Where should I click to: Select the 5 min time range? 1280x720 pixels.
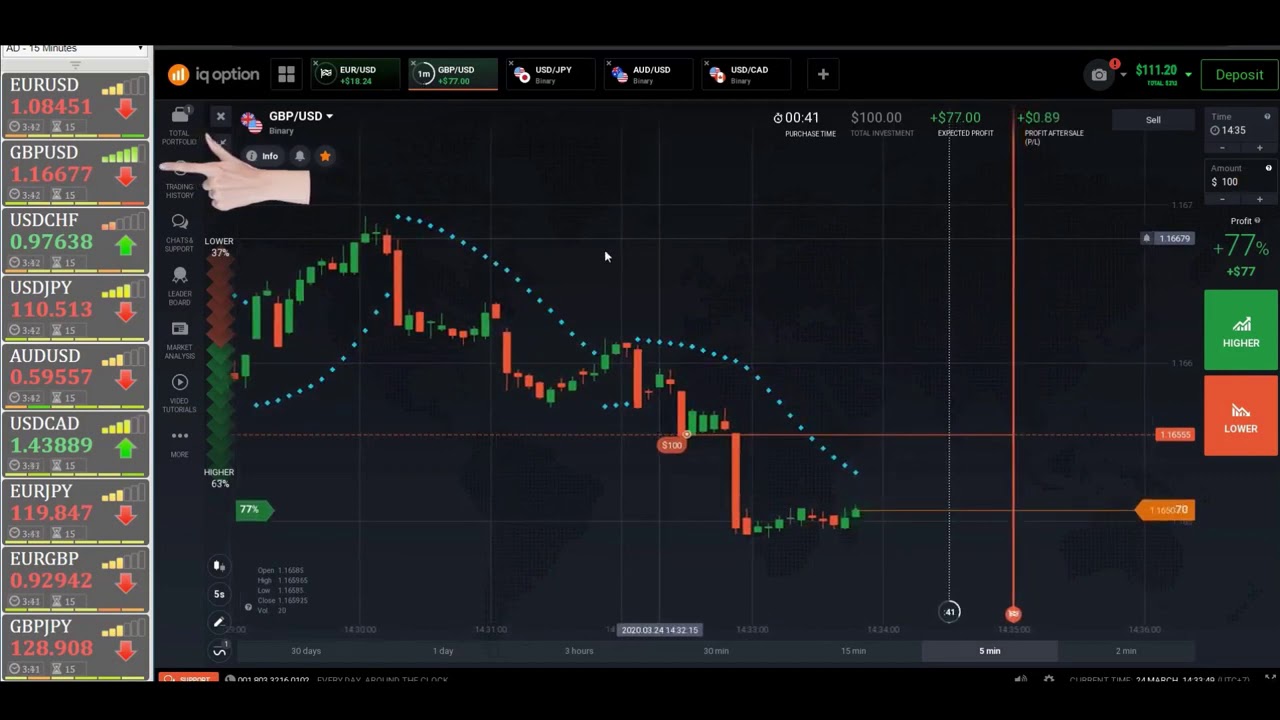[x=989, y=651]
